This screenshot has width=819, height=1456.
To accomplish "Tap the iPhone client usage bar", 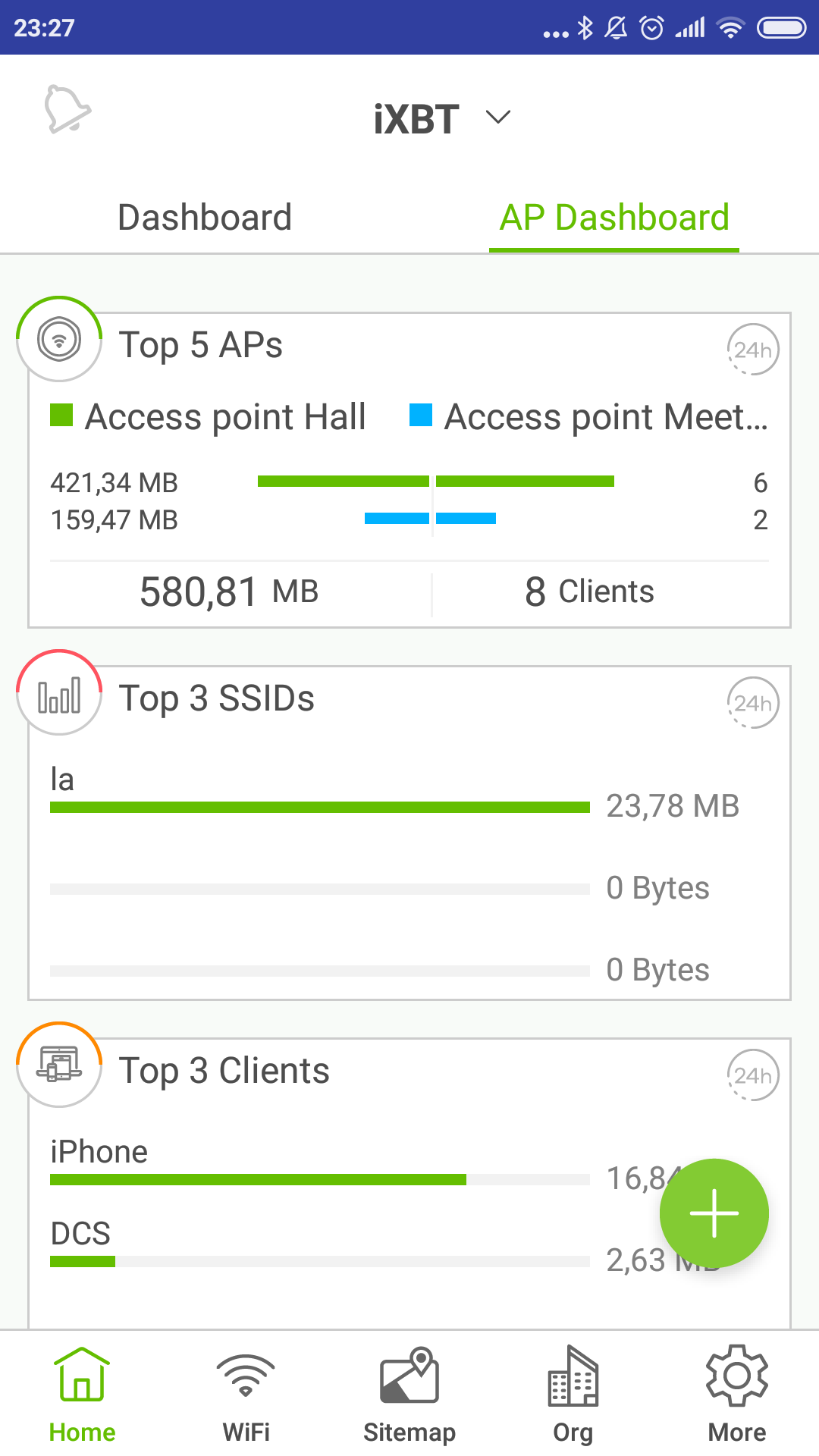I will click(x=258, y=1179).
